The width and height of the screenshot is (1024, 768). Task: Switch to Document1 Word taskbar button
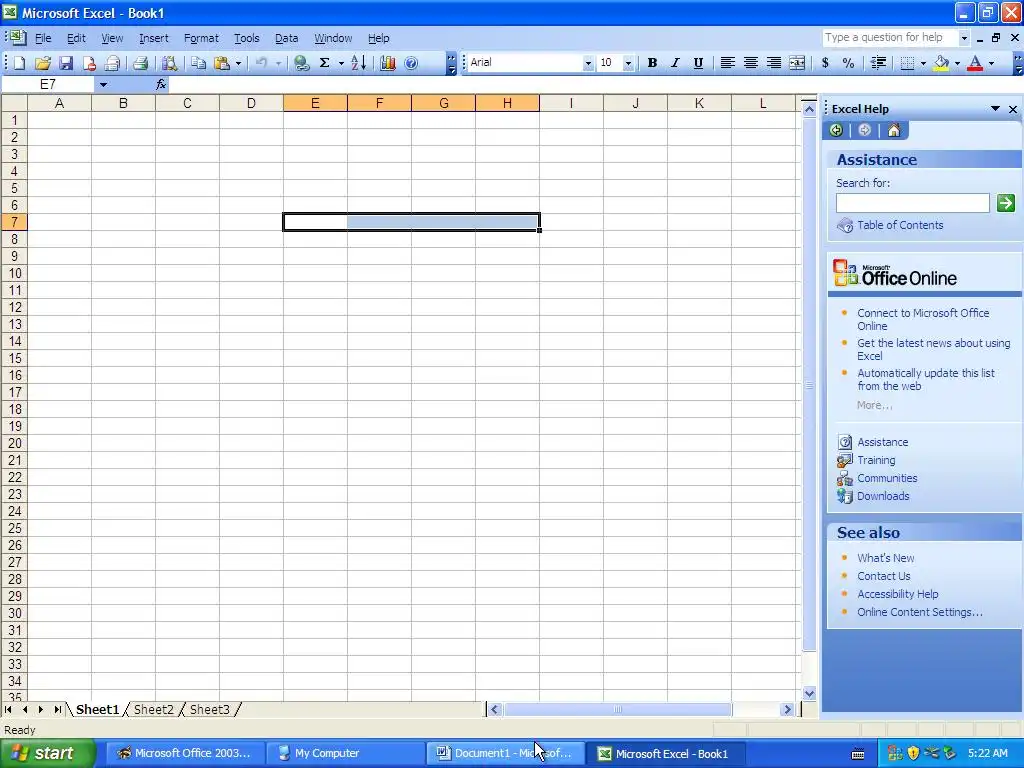[x=505, y=754]
